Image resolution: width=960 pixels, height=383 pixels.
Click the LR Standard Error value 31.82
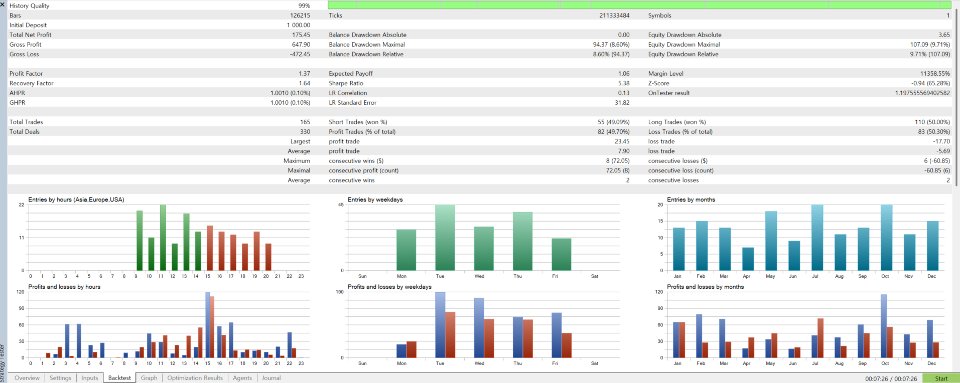622,103
